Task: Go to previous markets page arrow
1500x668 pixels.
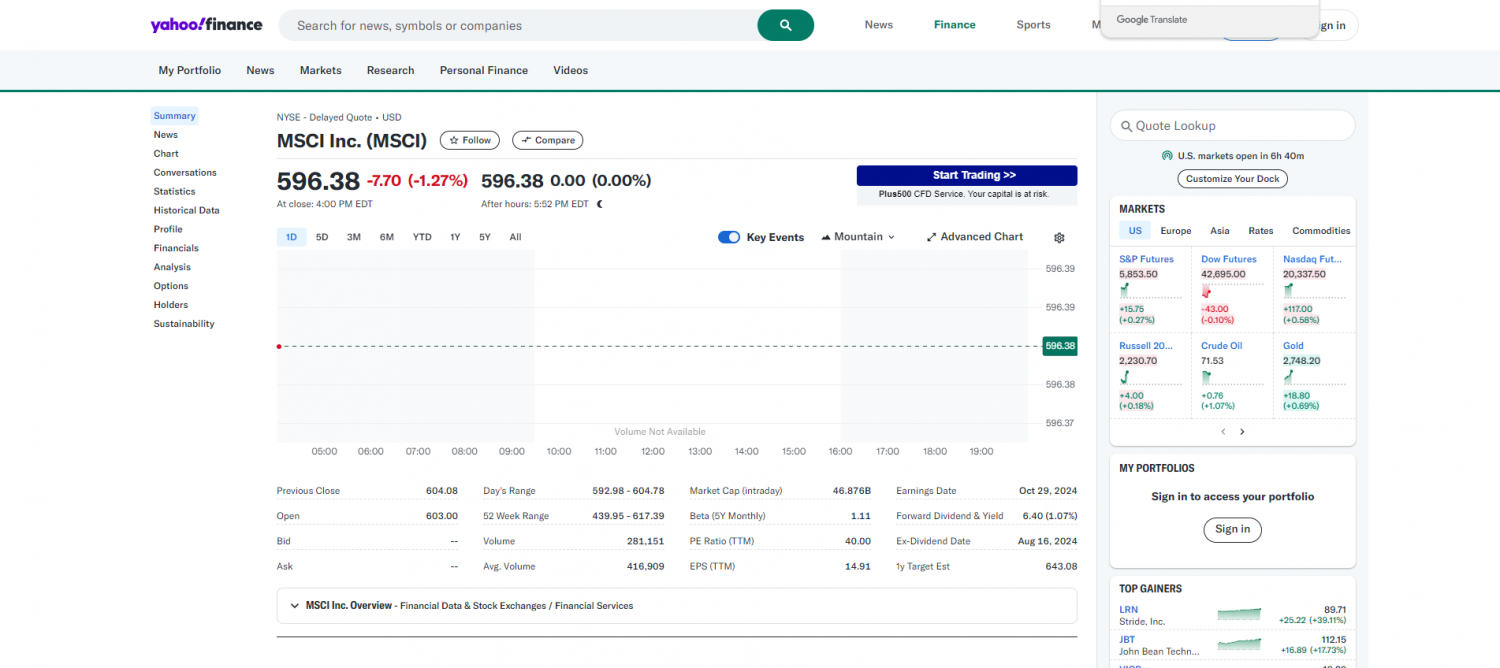Action: (x=1222, y=432)
